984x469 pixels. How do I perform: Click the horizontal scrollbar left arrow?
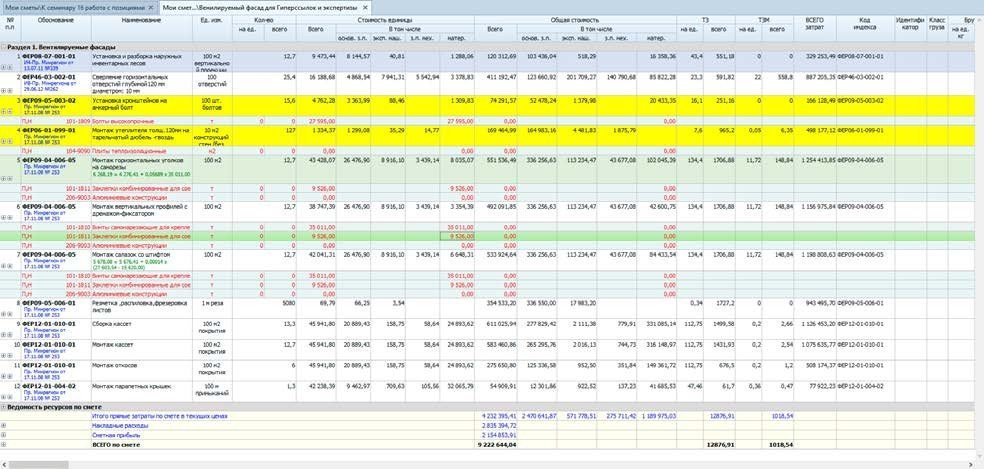(x=3, y=465)
